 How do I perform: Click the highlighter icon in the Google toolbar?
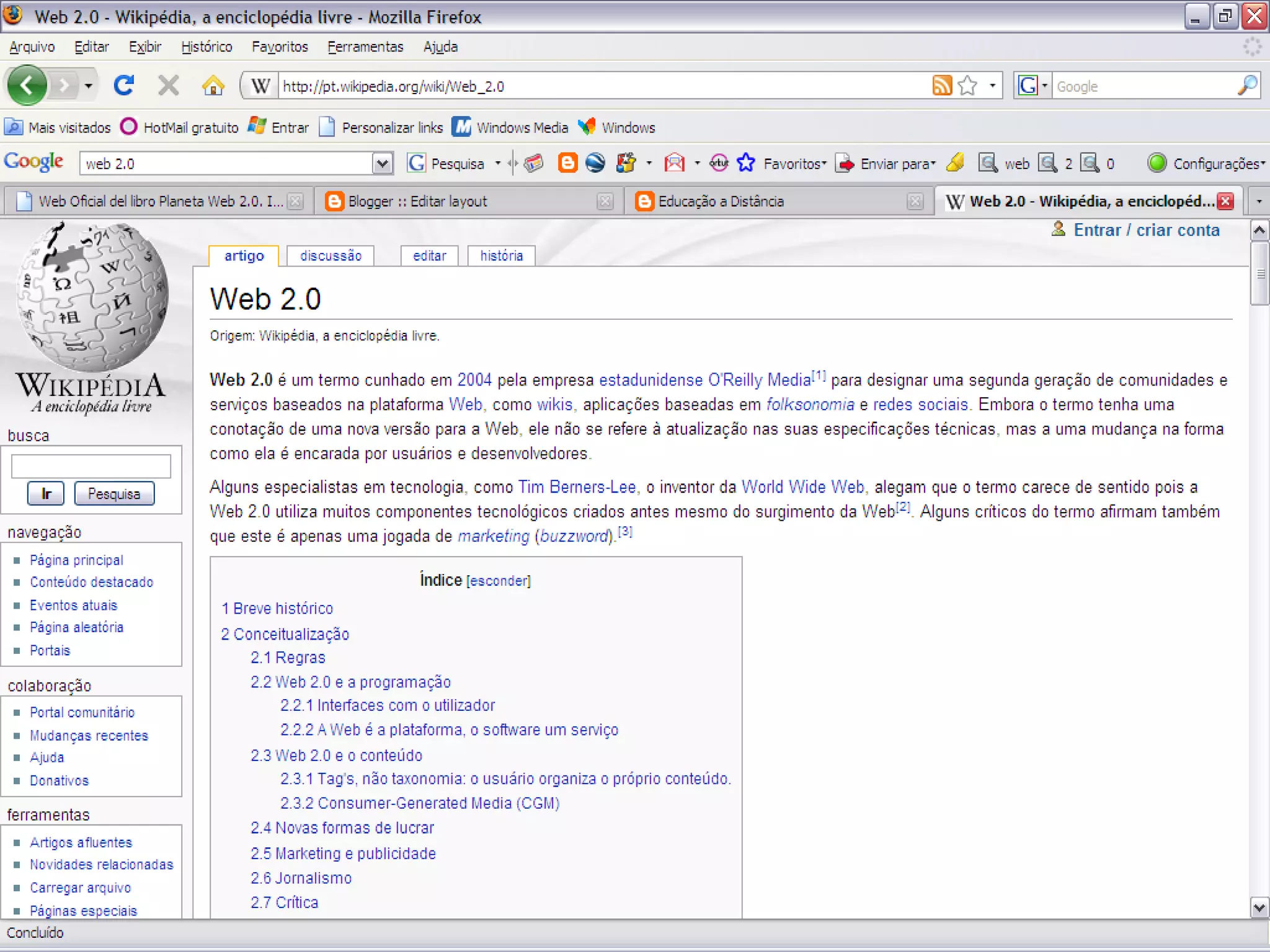click(x=956, y=163)
